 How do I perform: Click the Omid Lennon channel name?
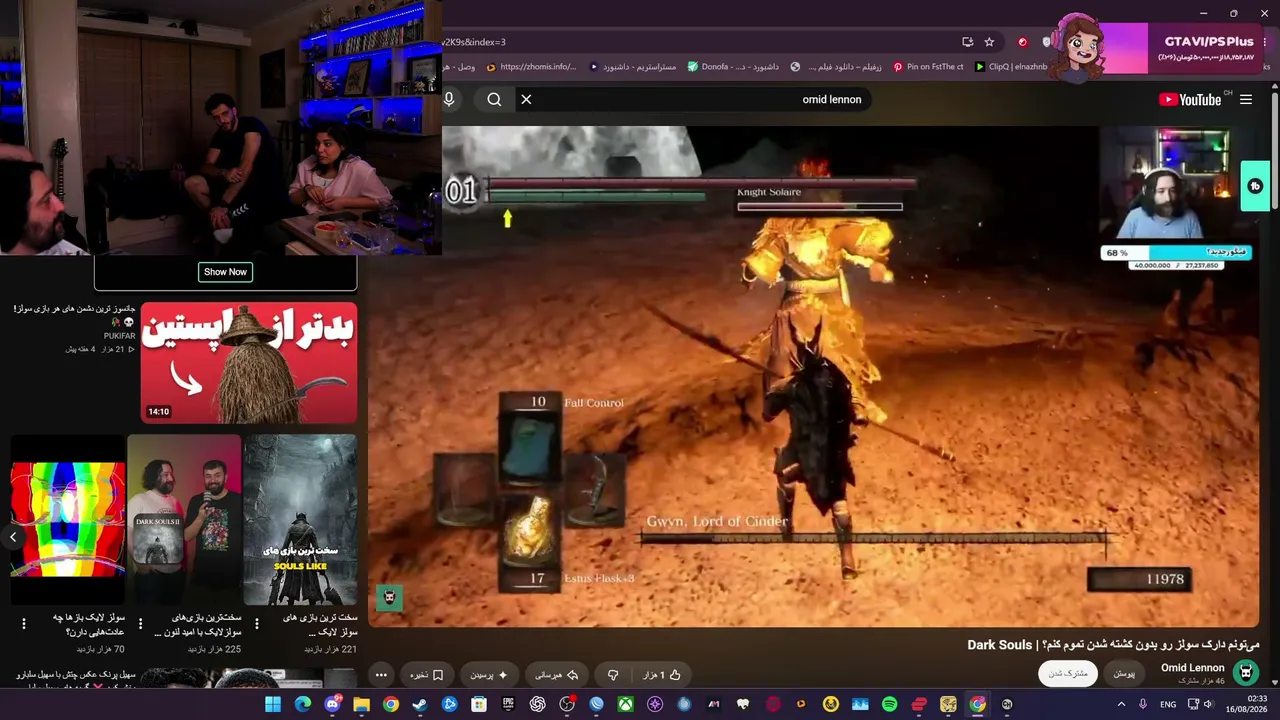click(x=1193, y=667)
